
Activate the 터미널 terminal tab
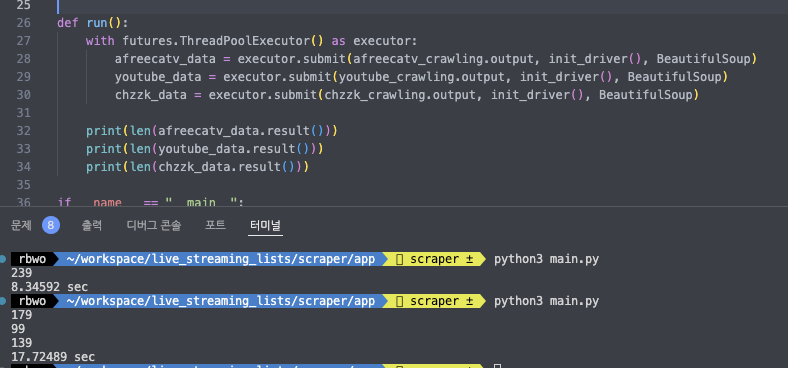pos(266,225)
